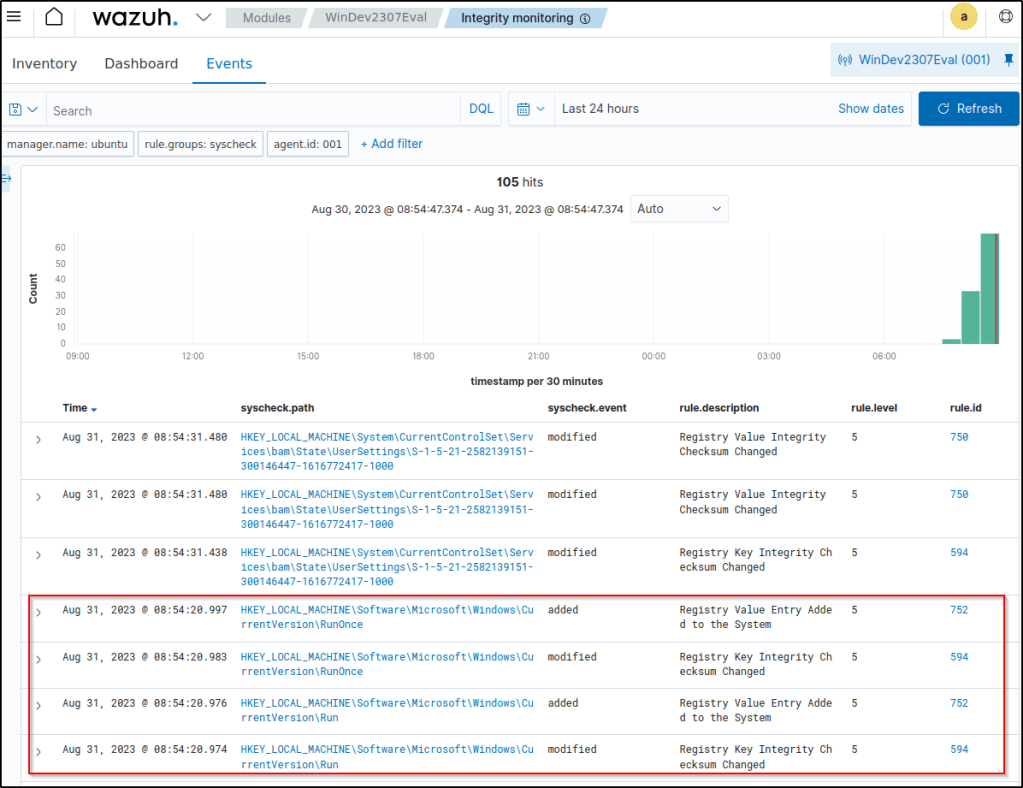The width and height of the screenshot is (1023, 788).
Task: Open the hamburger navigation menu
Action: 14,17
